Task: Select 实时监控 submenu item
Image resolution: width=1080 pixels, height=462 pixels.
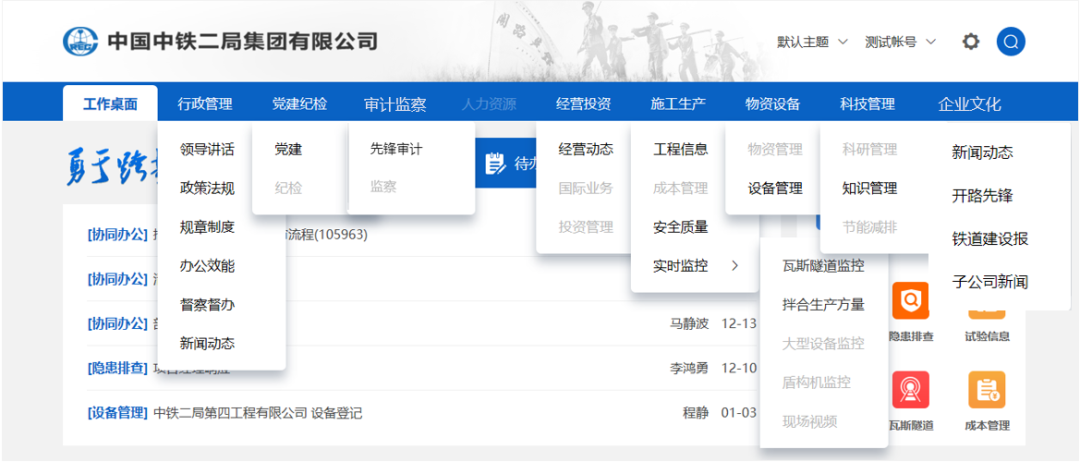Action: 681,266
